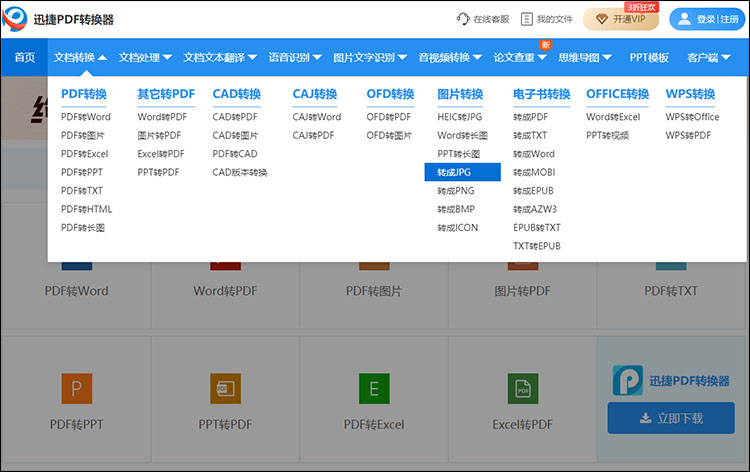The height and width of the screenshot is (472, 750).
Task: Open PDF转TXT tile label
Action: click(x=671, y=291)
